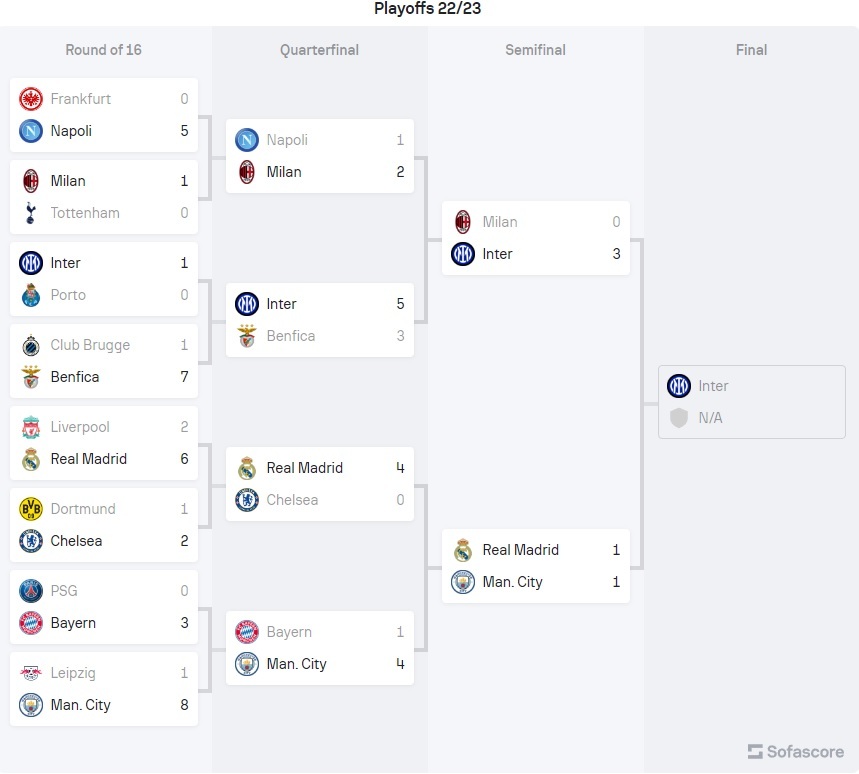Click Tottenham's crest in Round of 16
This screenshot has height=774, width=859.
(x=31, y=213)
